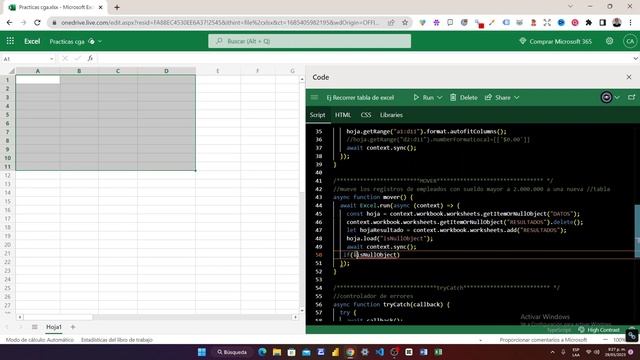Reload the page in Chrome

click(x=37, y=22)
